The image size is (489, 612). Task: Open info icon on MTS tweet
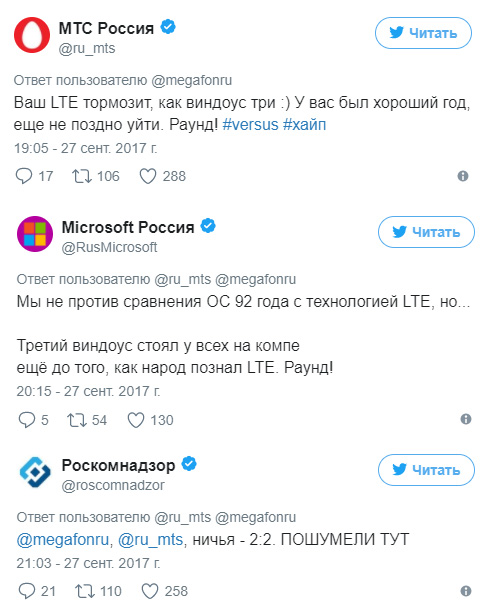[462, 176]
